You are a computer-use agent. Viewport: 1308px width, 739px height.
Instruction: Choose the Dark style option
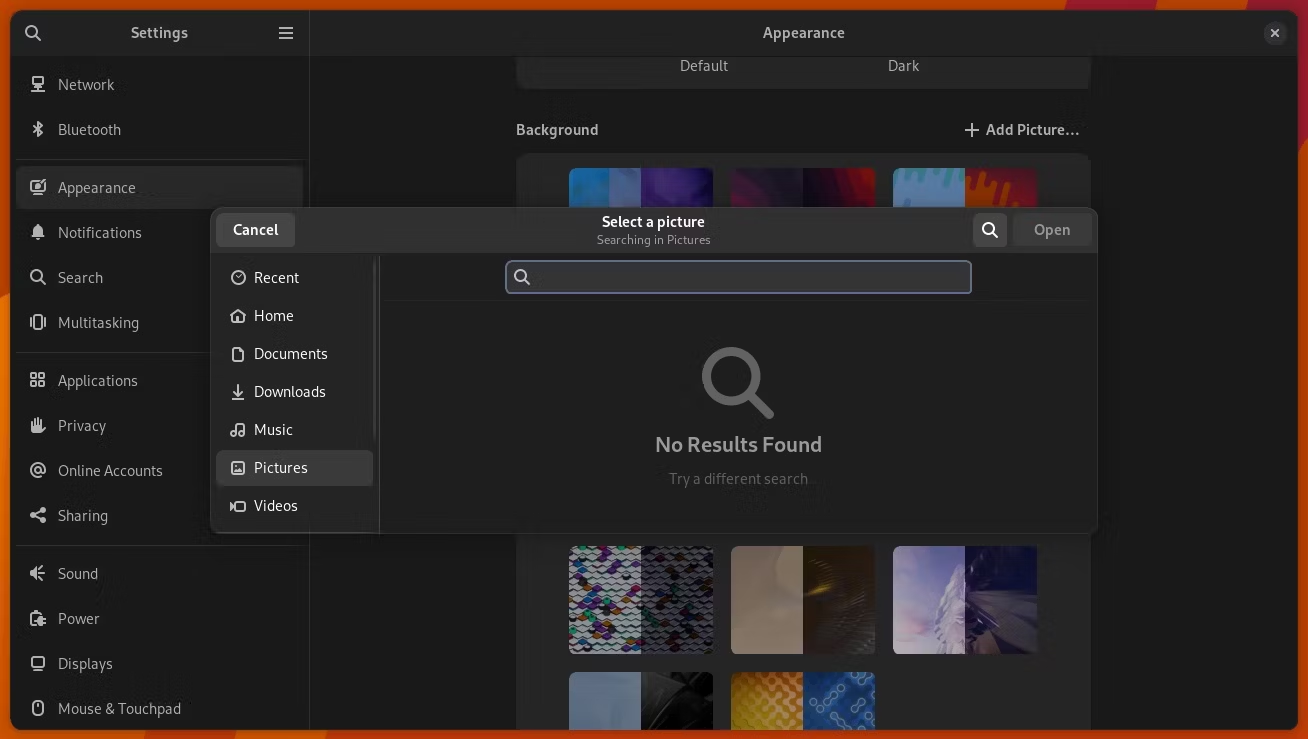903,66
